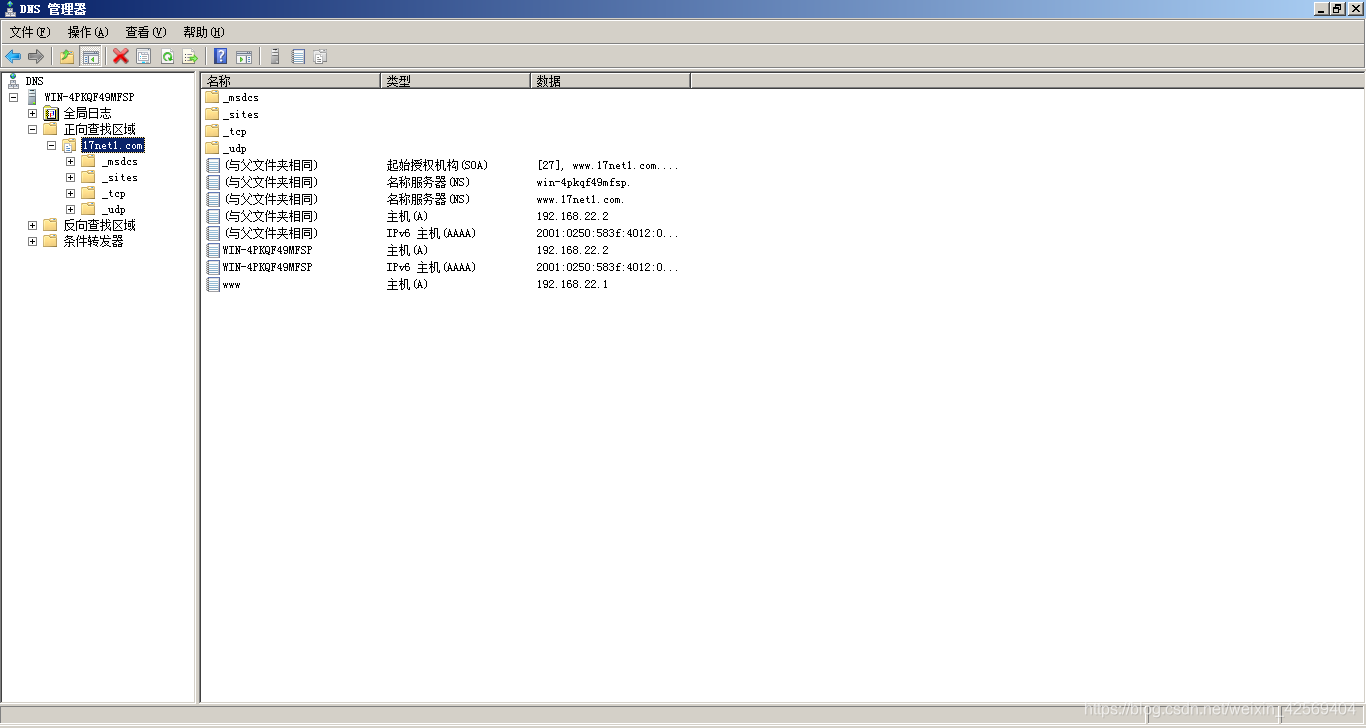Click the DNS Manager title bar app icon
This screenshot has width=1366, height=728.
(x=10, y=8)
